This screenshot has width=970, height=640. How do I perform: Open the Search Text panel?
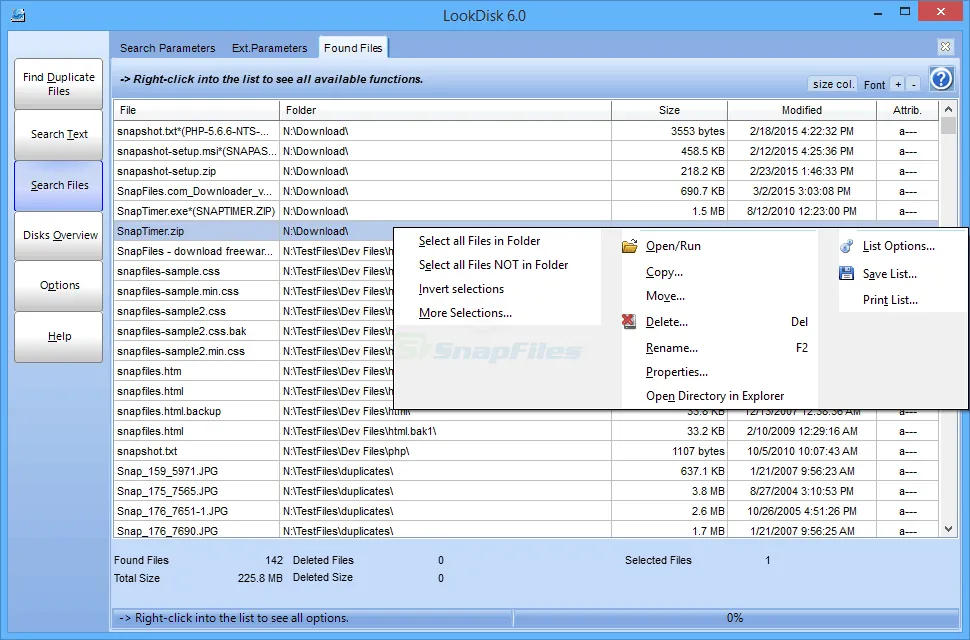[59, 134]
